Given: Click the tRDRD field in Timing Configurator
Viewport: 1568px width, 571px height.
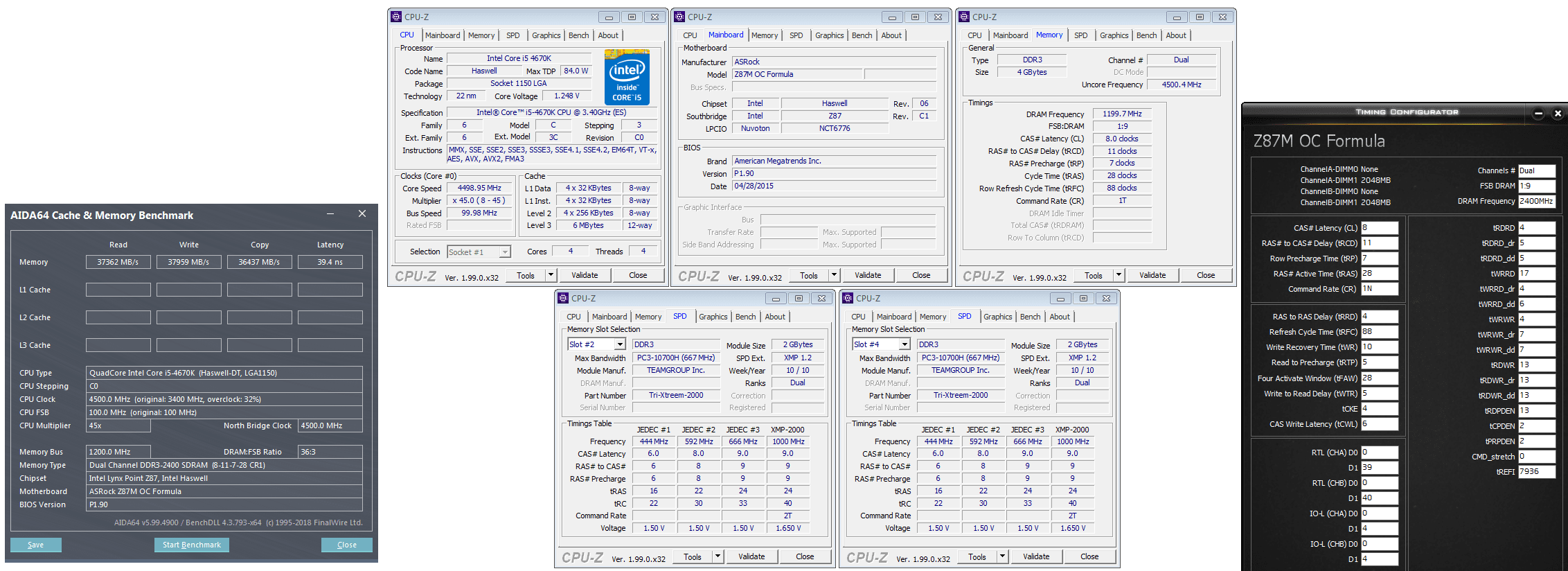Looking at the screenshot, I should click(1537, 228).
